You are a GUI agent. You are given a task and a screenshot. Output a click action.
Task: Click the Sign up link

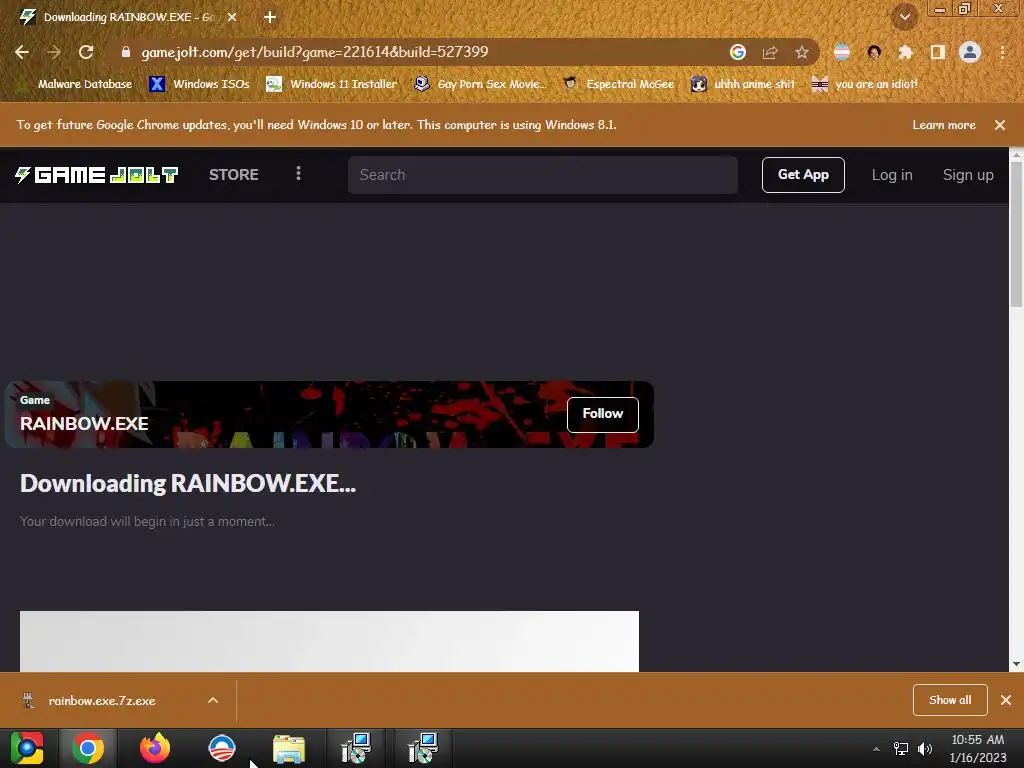pos(968,174)
